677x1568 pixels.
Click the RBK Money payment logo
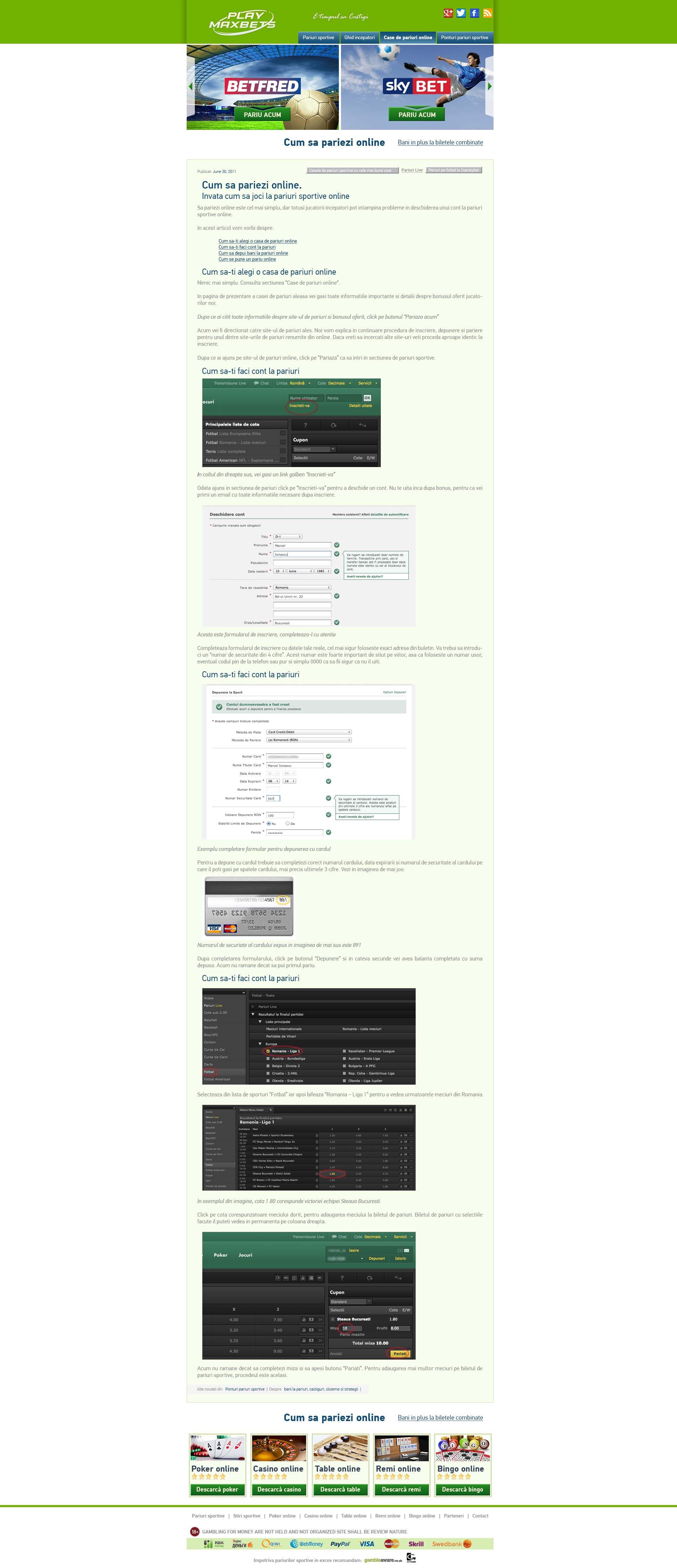pos(214,1544)
